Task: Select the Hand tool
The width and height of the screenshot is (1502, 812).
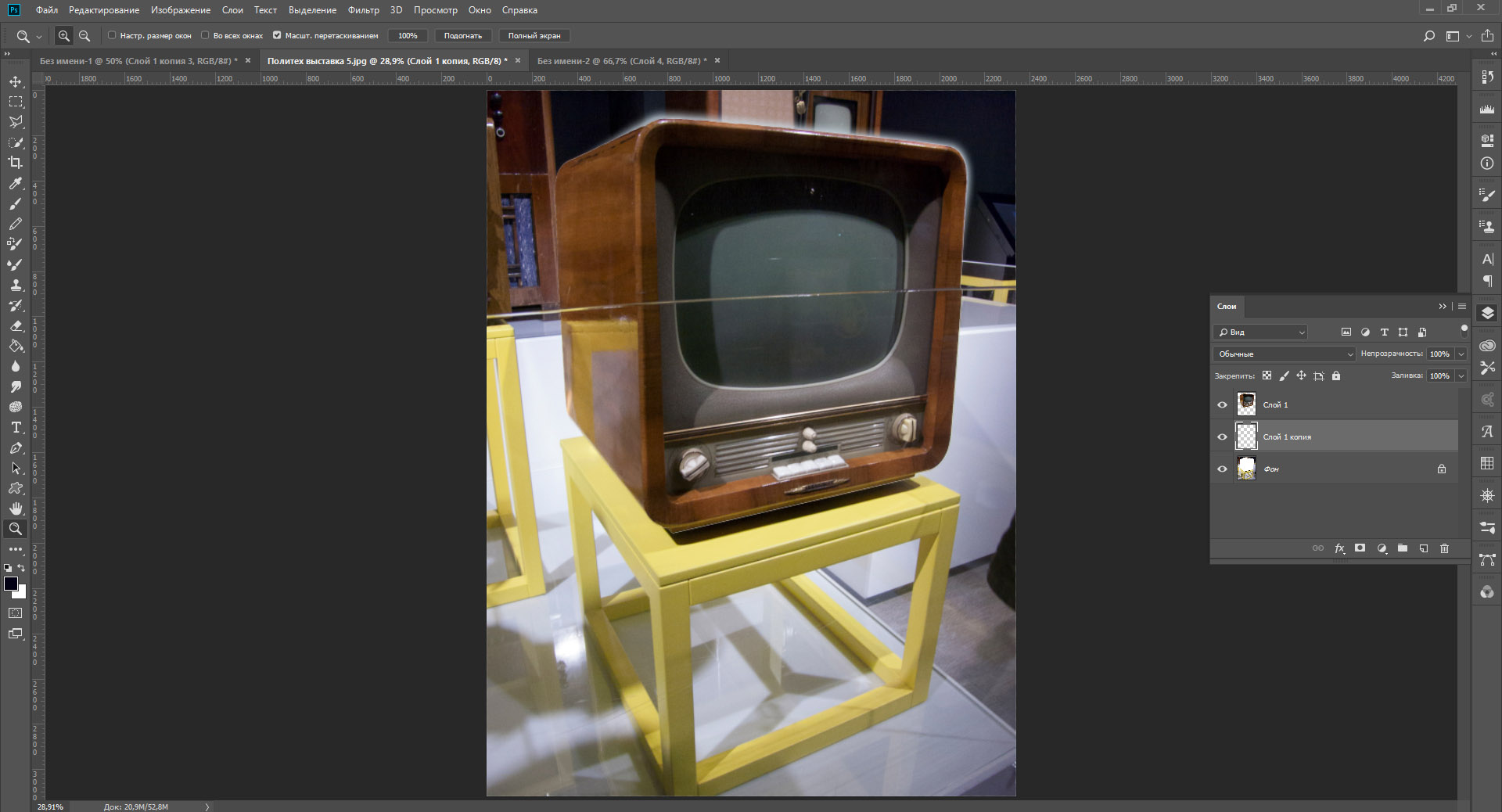Action: tap(16, 508)
